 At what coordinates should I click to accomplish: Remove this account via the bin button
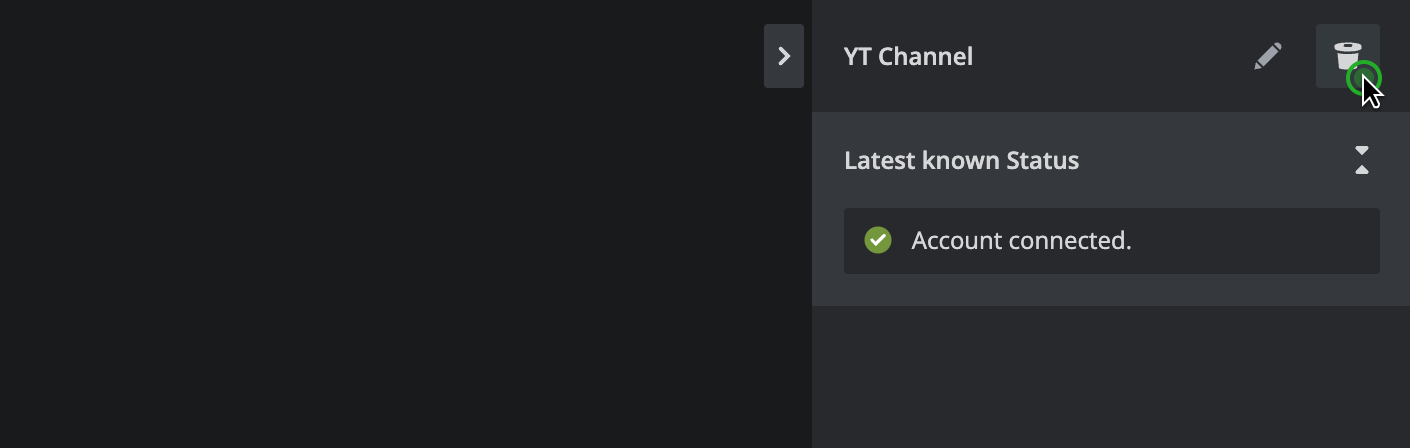(x=1347, y=56)
